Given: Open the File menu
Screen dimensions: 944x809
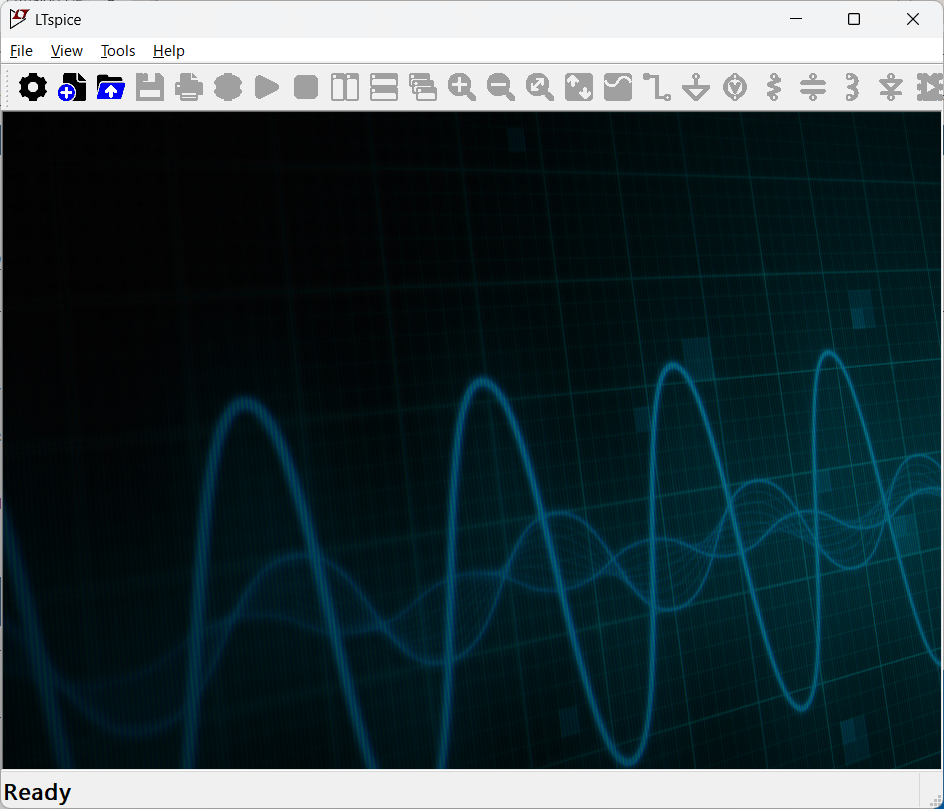Looking at the screenshot, I should (x=21, y=51).
